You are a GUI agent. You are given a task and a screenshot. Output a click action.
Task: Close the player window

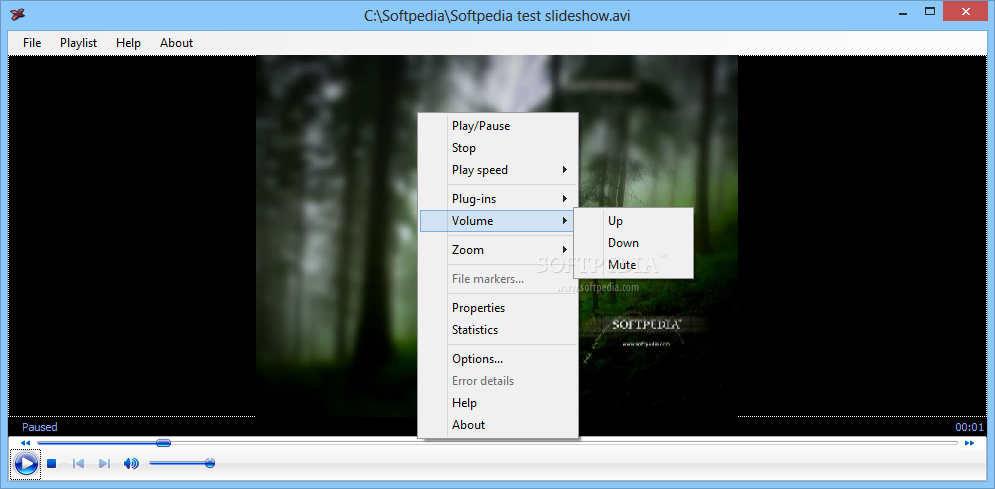(x=966, y=11)
